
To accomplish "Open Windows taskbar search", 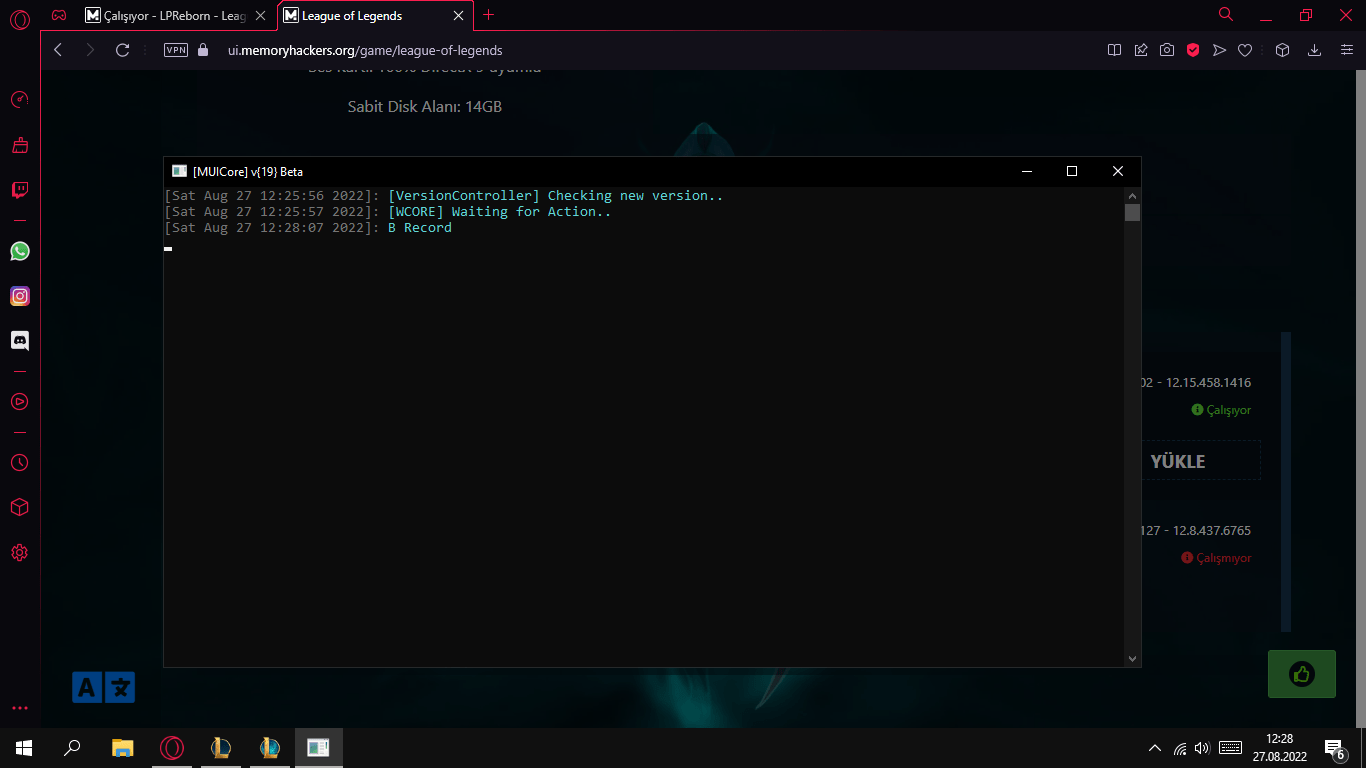I will [72, 747].
